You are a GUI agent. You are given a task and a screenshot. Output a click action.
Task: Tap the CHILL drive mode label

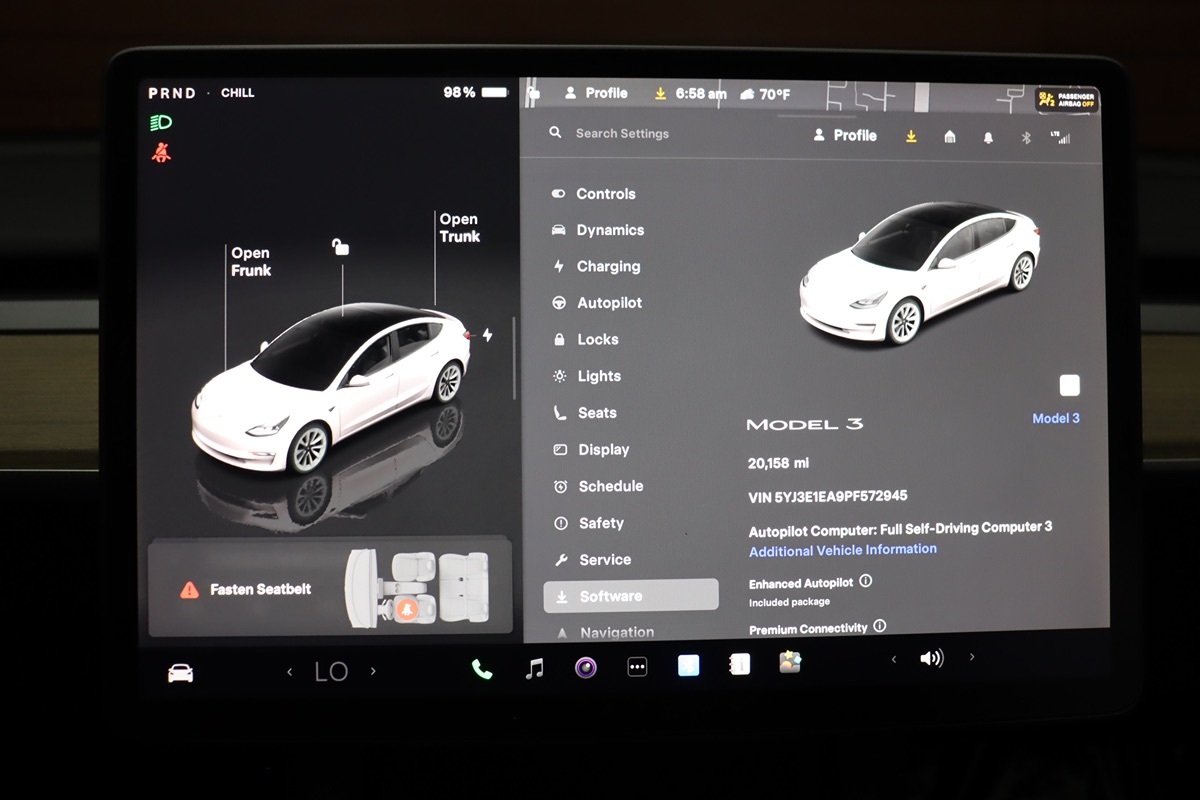(x=238, y=93)
